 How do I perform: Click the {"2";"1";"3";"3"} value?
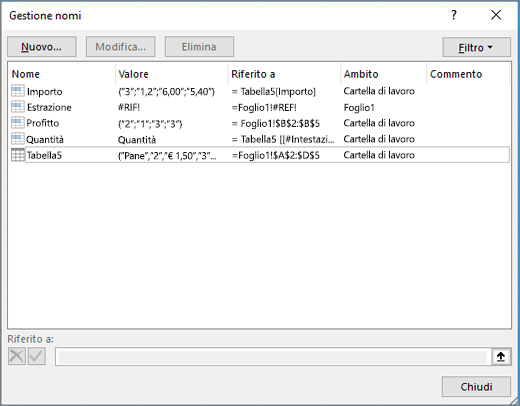pyautogui.click(x=150, y=124)
